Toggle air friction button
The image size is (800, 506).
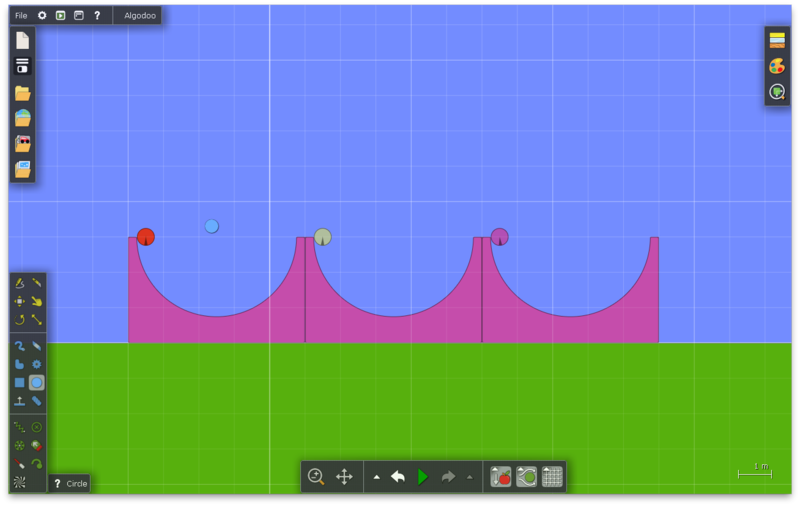[x=527, y=477]
